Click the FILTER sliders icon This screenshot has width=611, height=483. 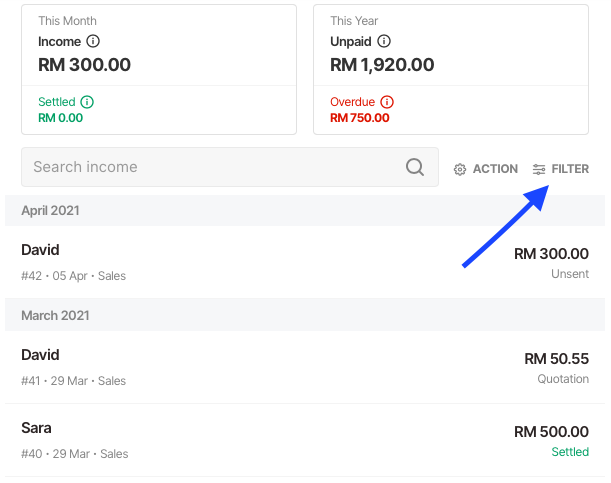(539, 169)
